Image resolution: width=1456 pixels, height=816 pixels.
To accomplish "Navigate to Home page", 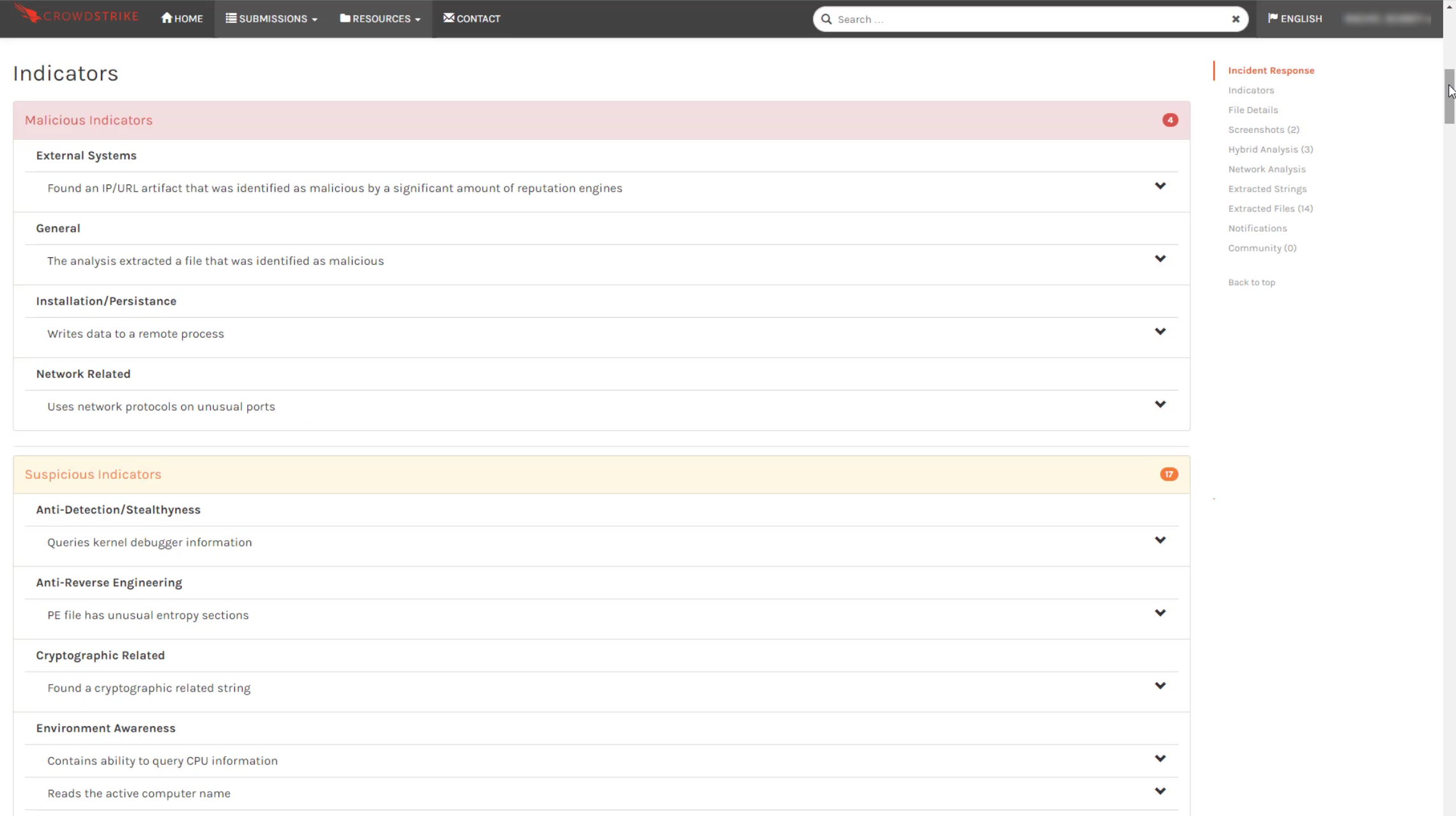I will pyautogui.click(x=181, y=18).
